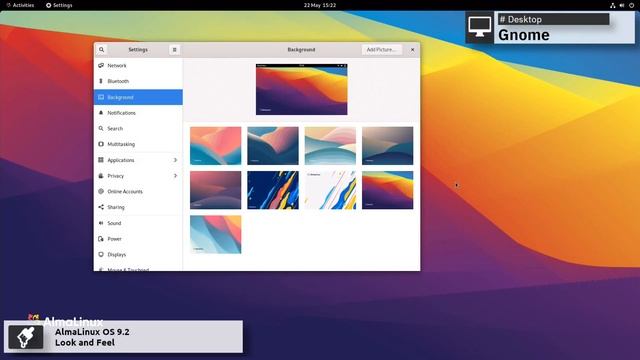Select the beige-to-navy gradient wallpaper
Screen dimensions: 640x360
tap(387, 146)
